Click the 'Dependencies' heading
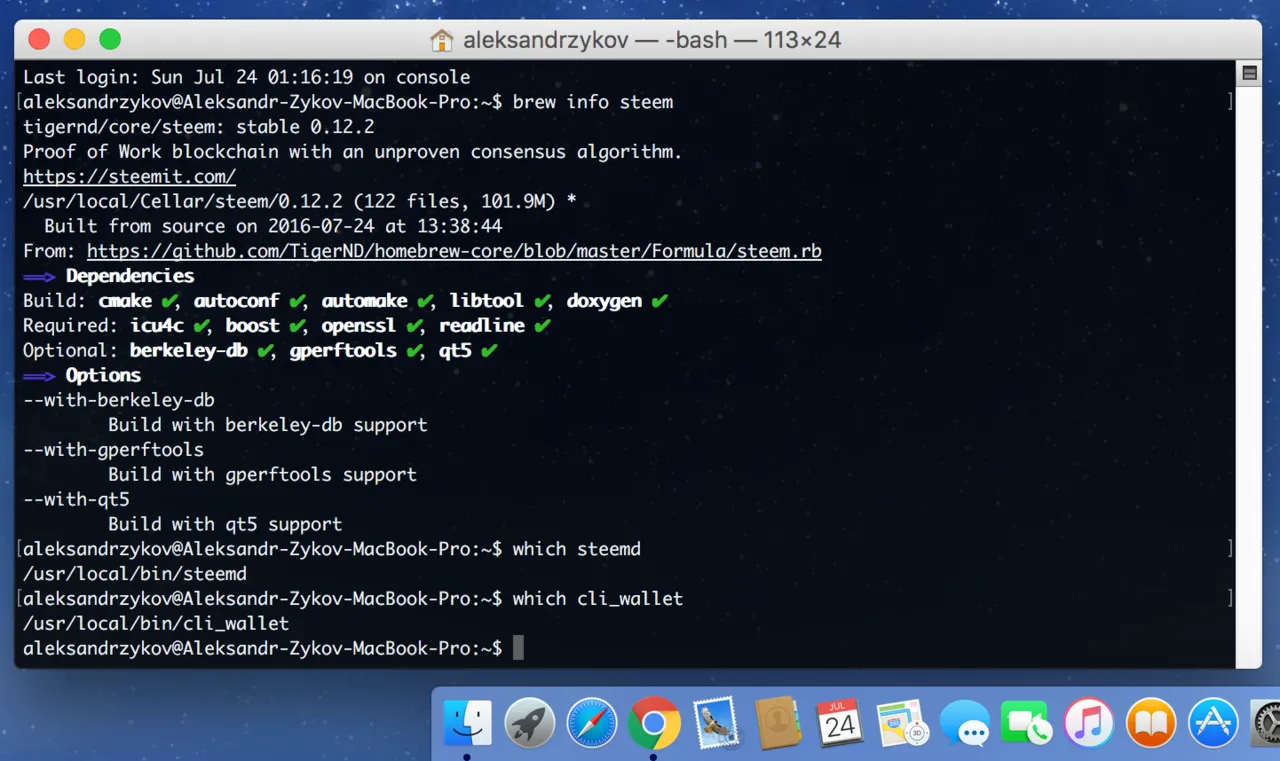The image size is (1280, 761). 130,276
